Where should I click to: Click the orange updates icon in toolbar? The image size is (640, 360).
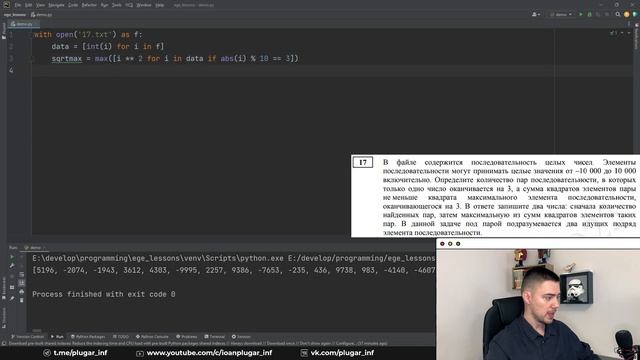(627, 14)
